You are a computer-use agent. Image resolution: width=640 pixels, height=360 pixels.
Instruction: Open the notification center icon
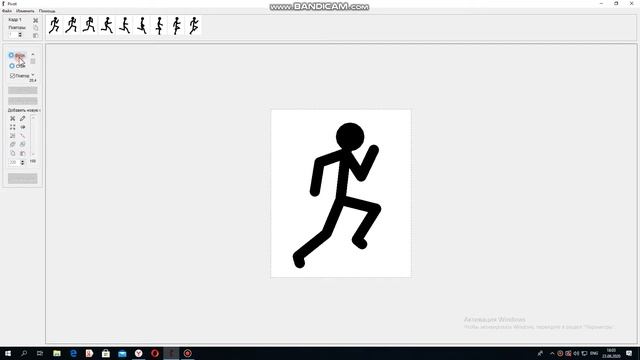coord(629,353)
